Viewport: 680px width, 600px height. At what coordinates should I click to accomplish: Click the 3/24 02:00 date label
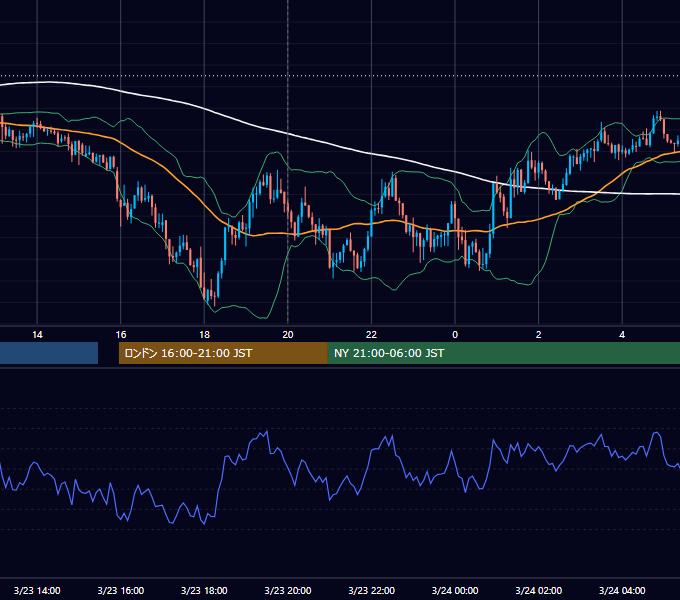[539, 590]
